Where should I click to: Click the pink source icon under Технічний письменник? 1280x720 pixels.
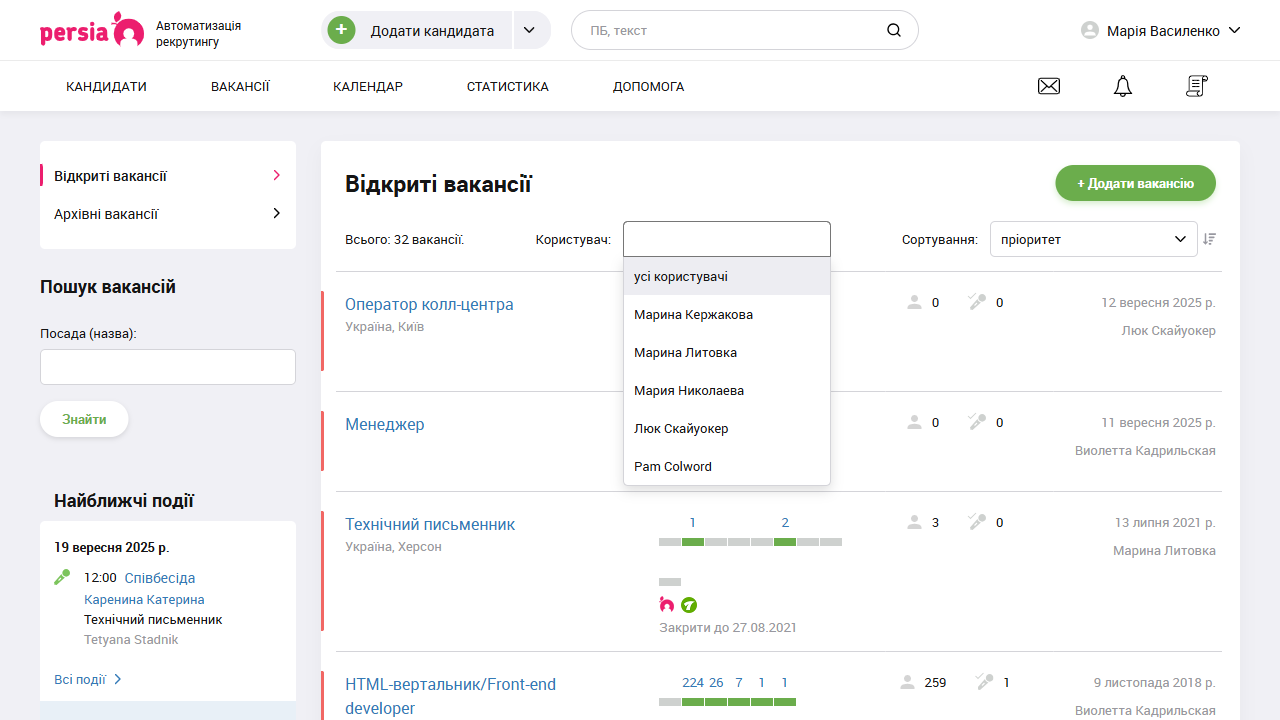click(x=667, y=604)
